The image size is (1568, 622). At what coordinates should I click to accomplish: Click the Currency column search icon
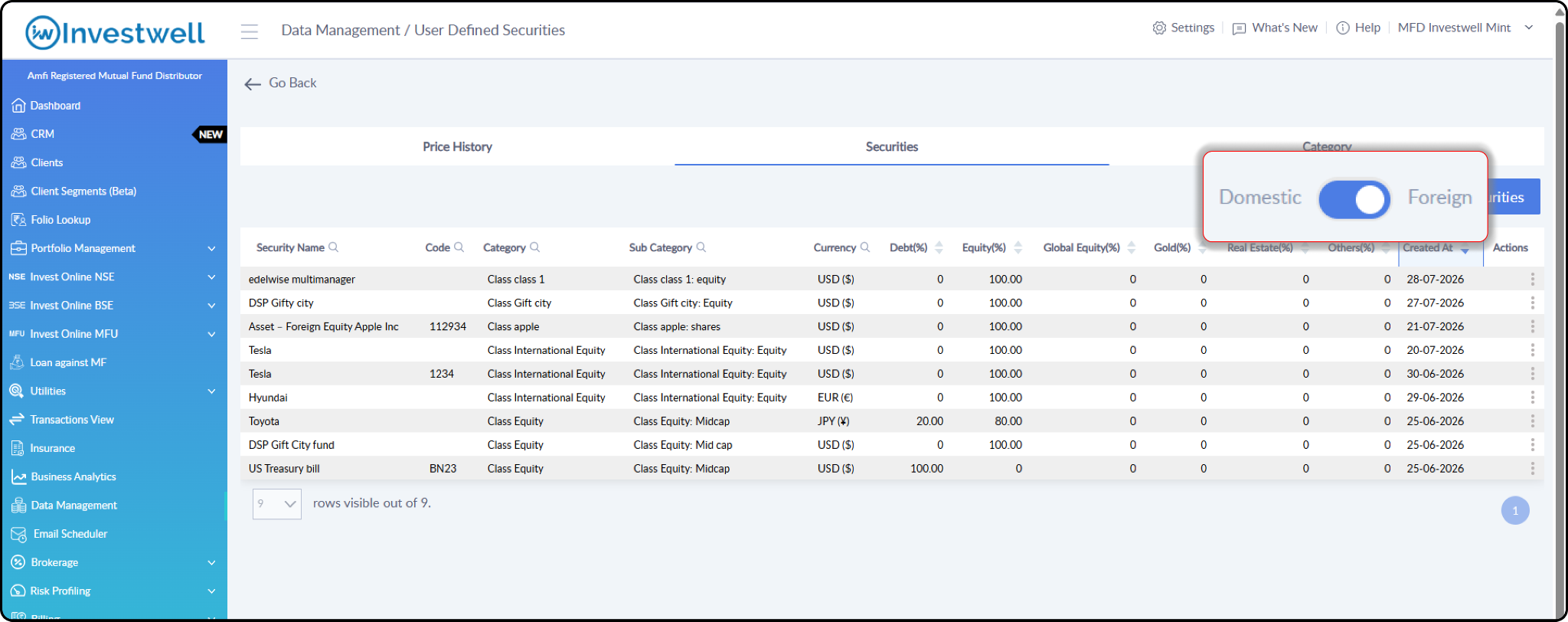[x=864, y=247]
